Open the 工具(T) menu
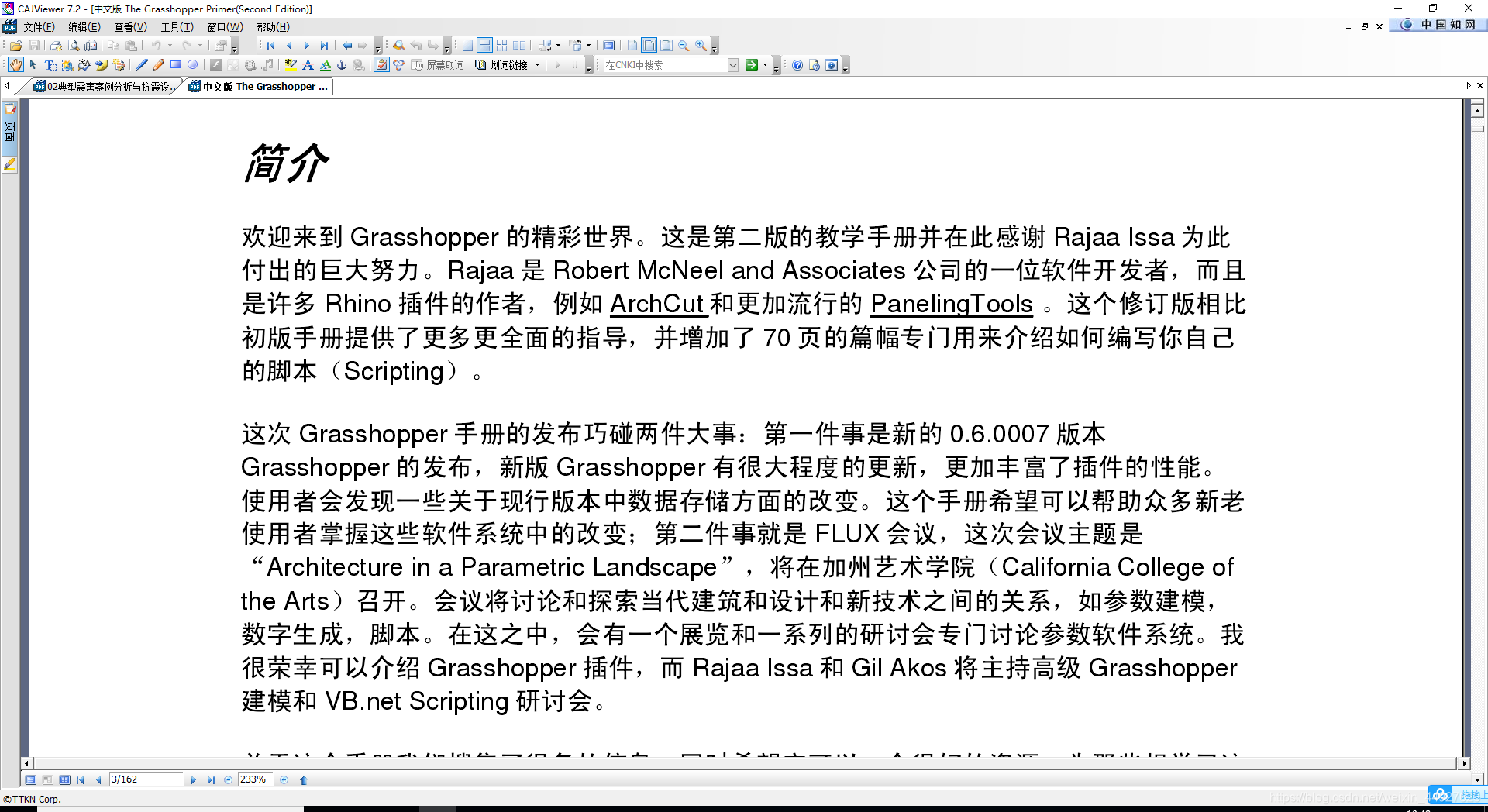The width and height of the screenshot is (1488, 812). (177, 27)
